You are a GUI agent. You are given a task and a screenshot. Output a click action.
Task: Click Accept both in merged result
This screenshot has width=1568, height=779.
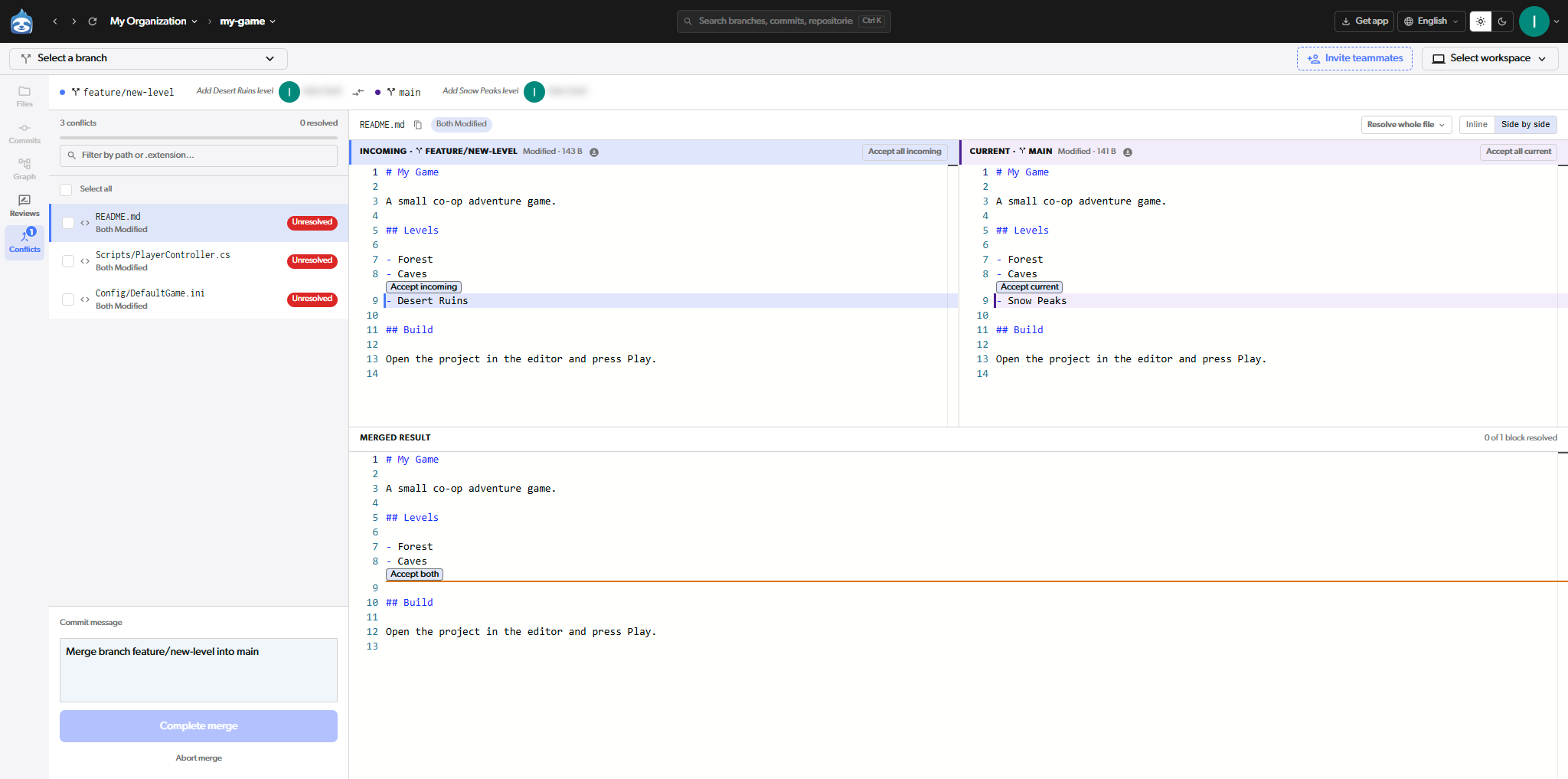414,574
